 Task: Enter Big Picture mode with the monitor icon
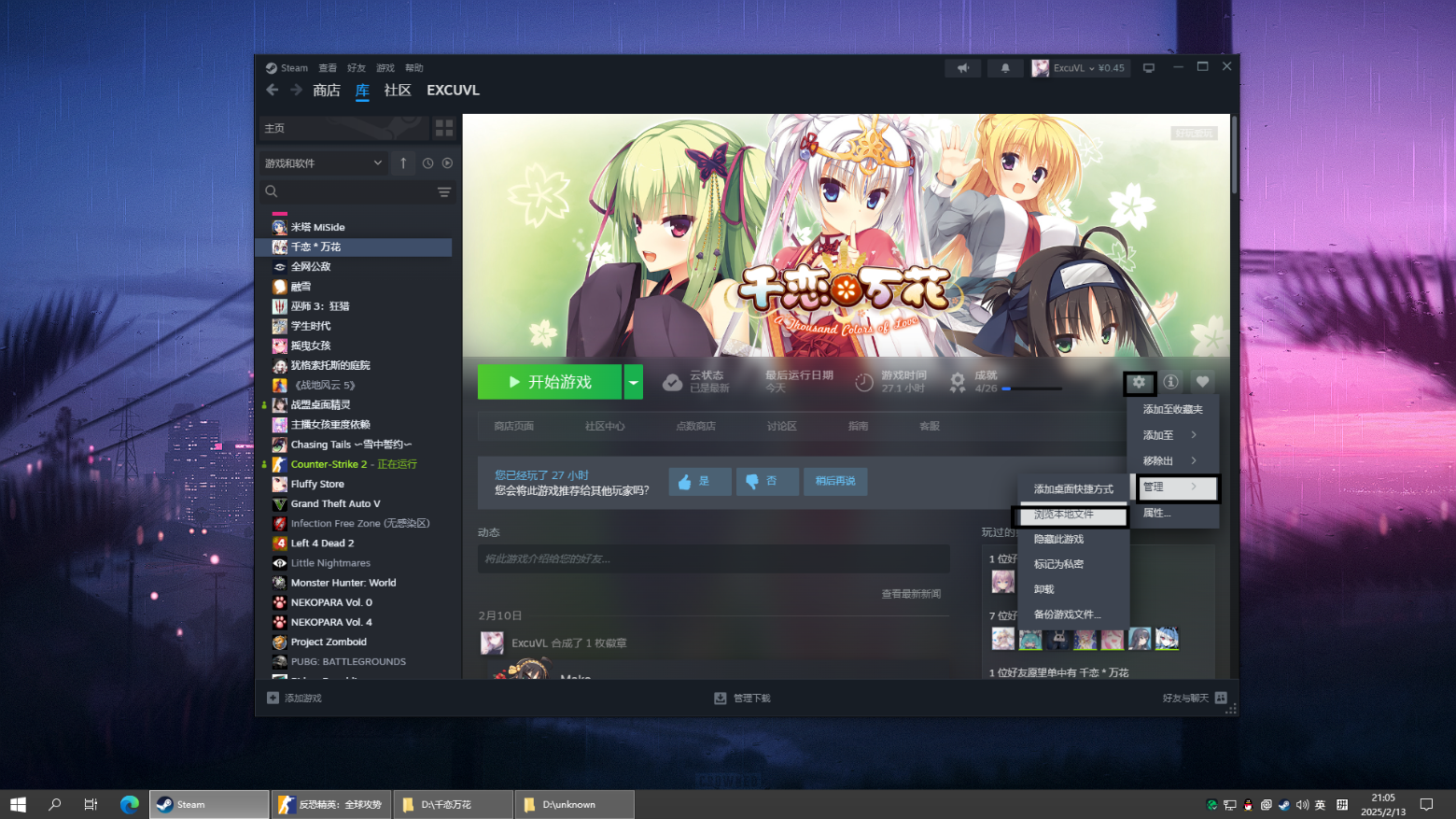point(1149,67)
